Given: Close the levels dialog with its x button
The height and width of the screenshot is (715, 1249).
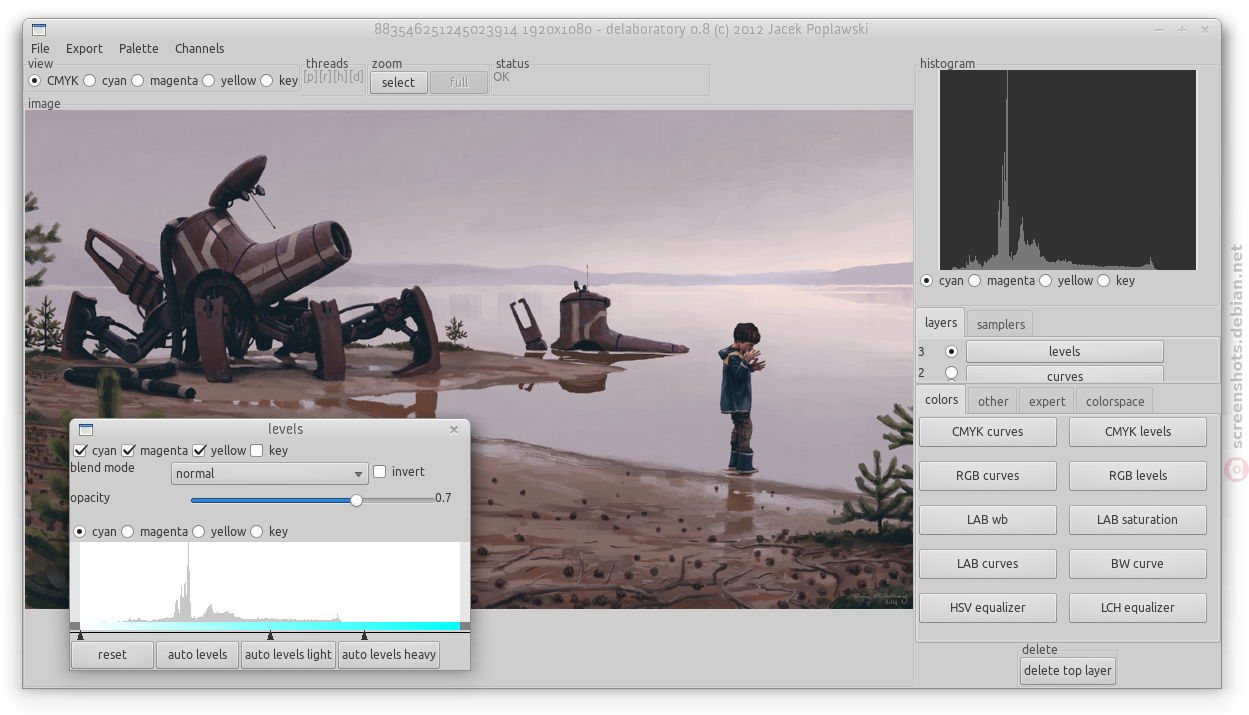Looking at the screenshot, I should tap(454, 429).
